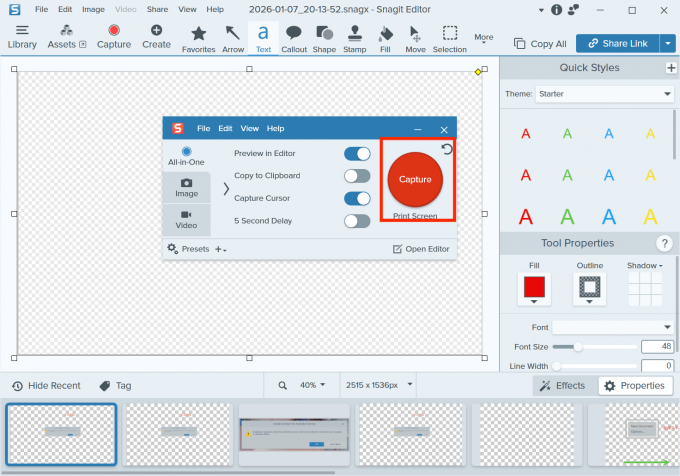The width and height of the screenshot is (680, 476).
Task: Open the Tool Properties help icon
Action: point(663,243)
